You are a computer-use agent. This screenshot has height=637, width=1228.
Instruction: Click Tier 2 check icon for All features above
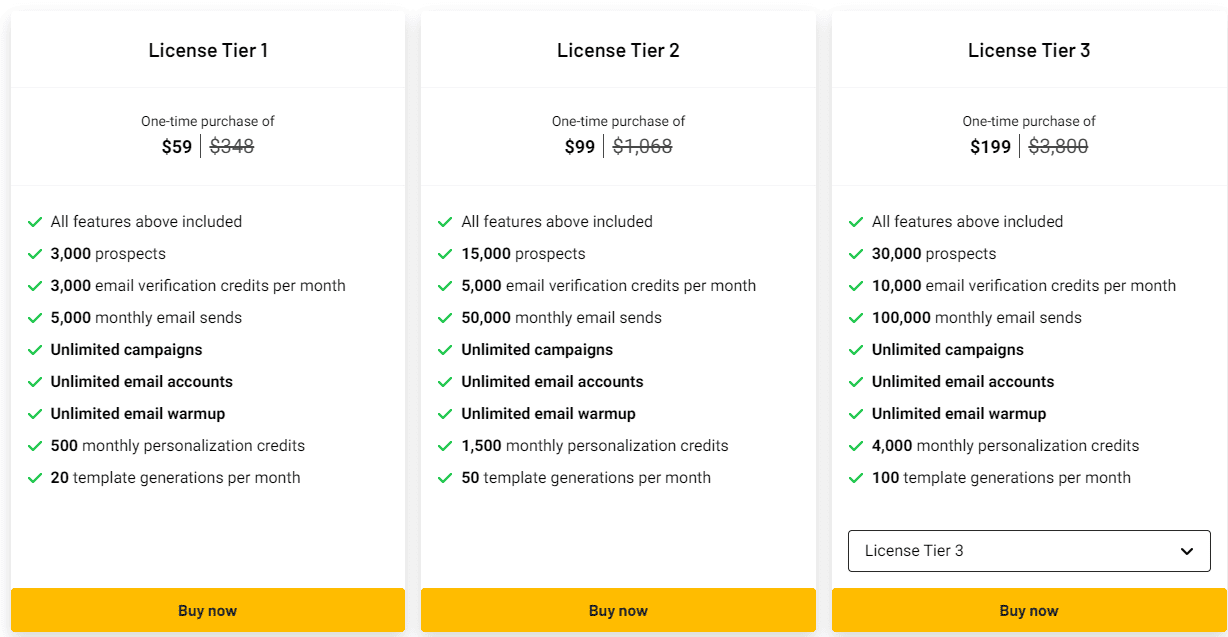(x=445, y=222)
